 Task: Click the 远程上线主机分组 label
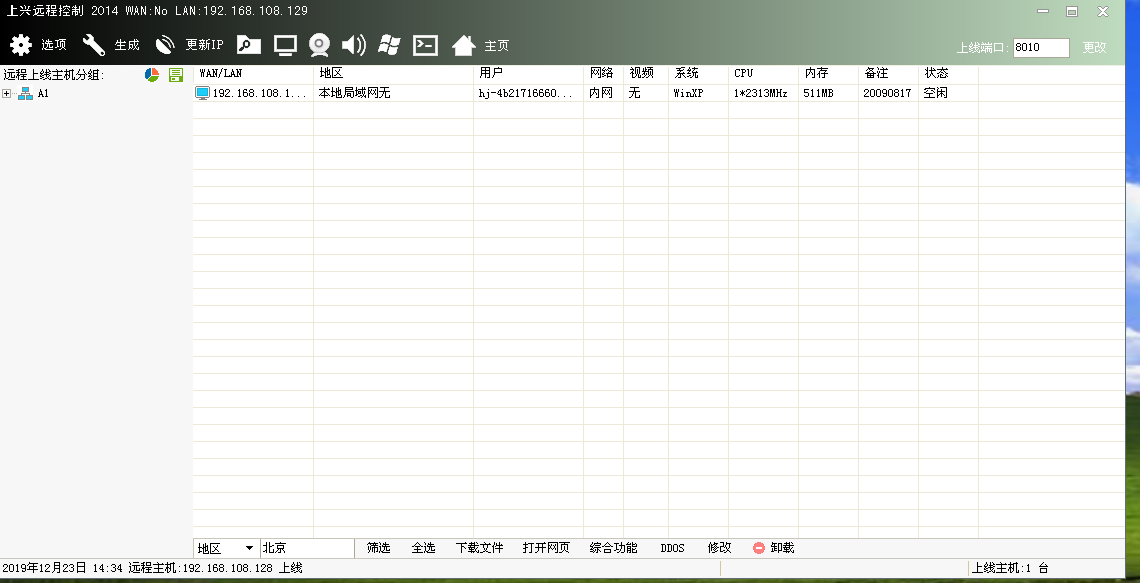tap(54, 74)
